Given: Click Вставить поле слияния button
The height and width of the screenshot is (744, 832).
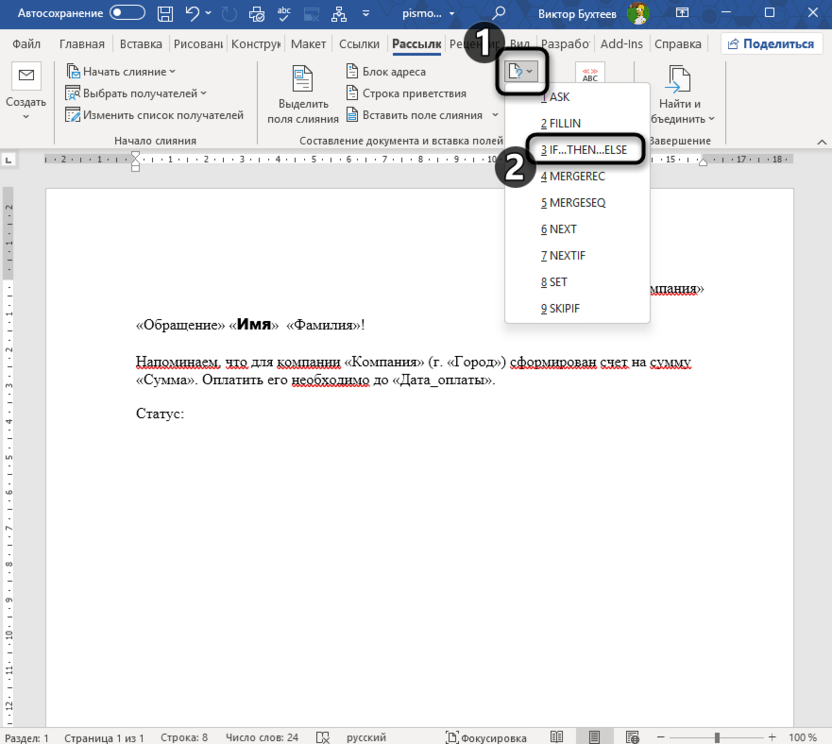Looking at the screenshot, I should pyautogui.click(x=414, y=115).
